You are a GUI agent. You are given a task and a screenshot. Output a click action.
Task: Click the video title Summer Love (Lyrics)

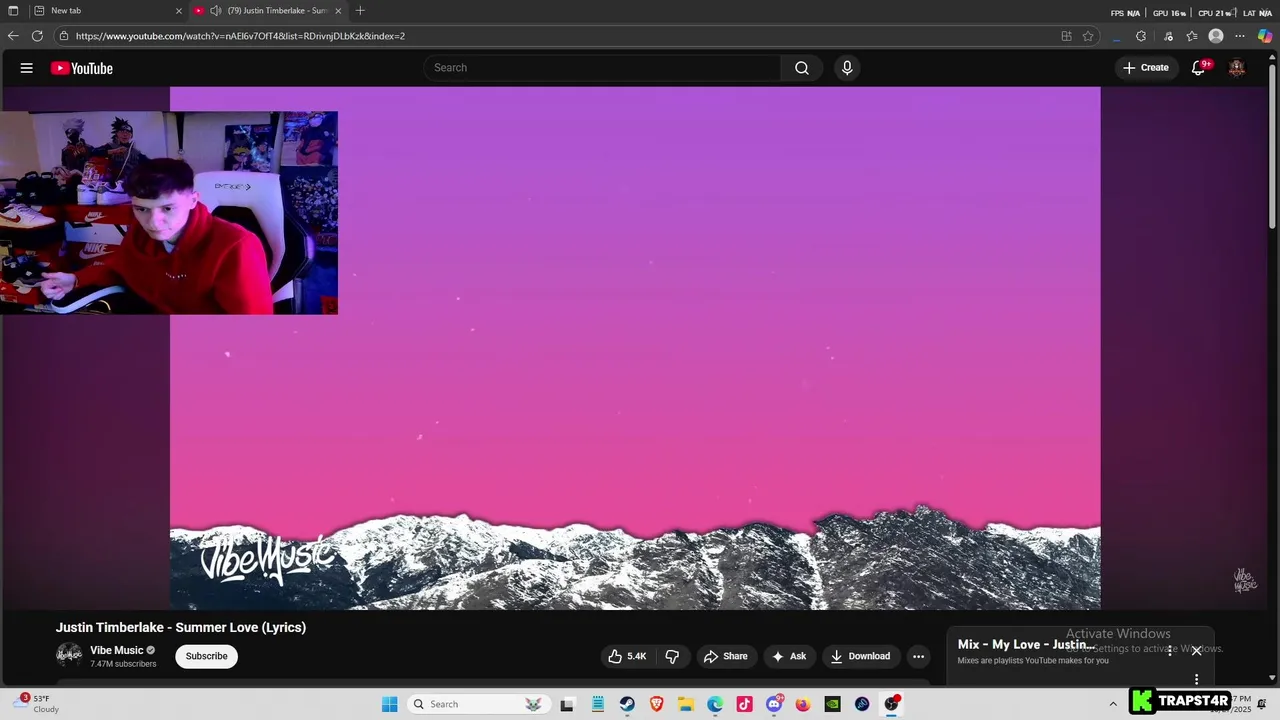[x=181, y=627]
